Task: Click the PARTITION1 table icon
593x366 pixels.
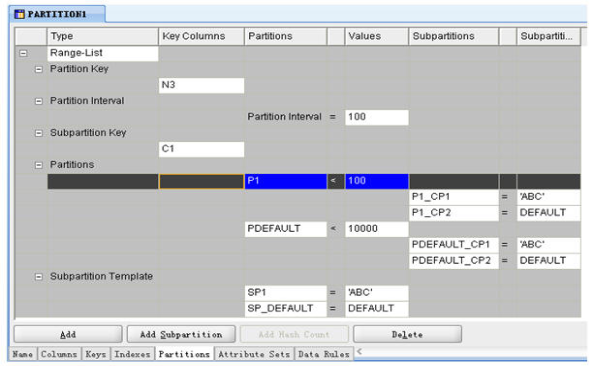Action: [x=19, y=14]
